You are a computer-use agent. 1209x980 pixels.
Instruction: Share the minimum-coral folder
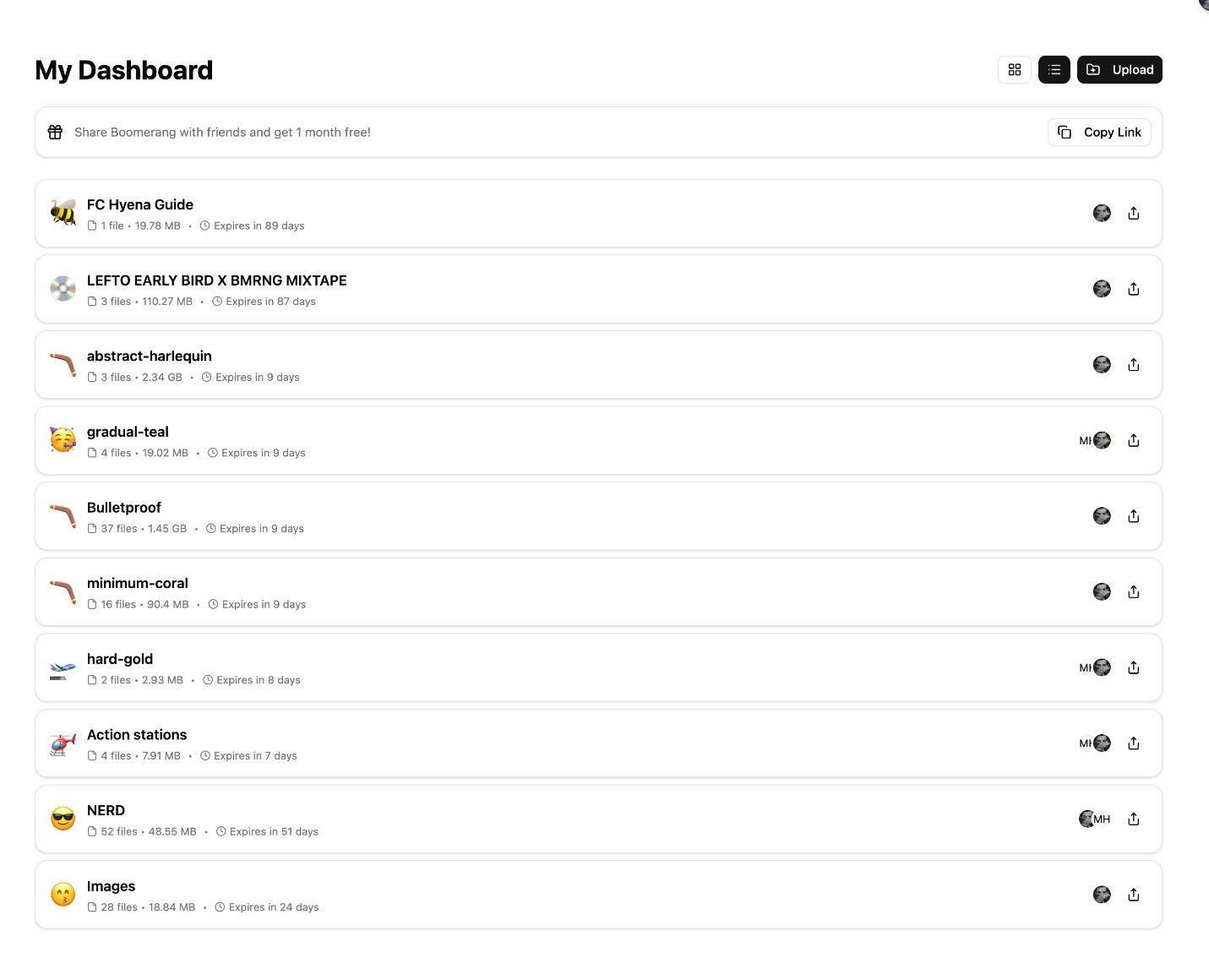(x=1133, y=591)
